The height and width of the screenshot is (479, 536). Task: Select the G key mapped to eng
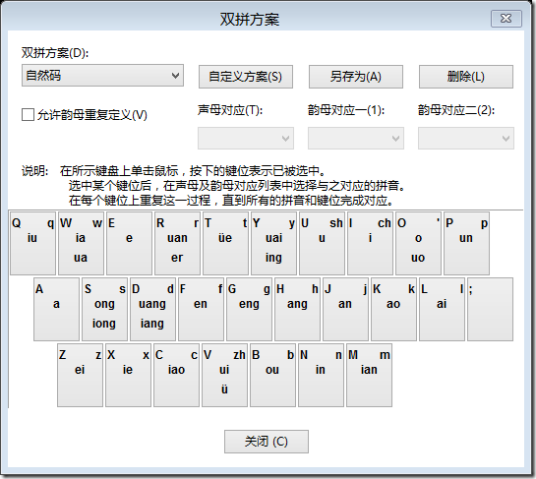249,309
